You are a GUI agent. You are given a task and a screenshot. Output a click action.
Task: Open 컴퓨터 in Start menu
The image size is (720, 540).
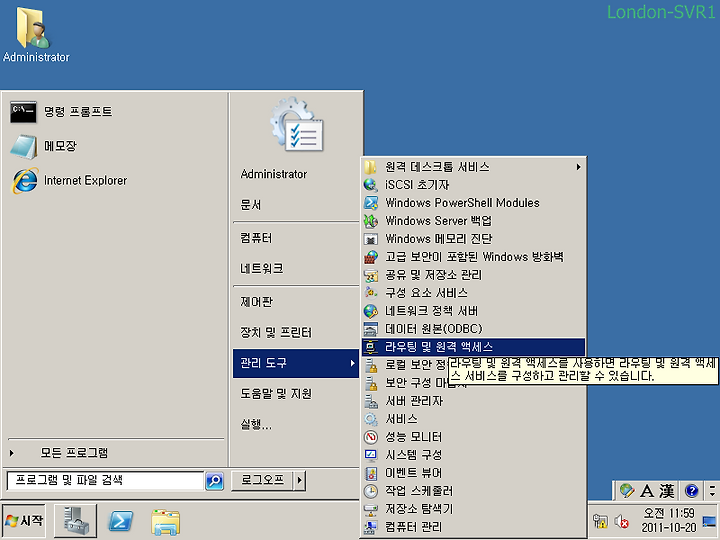click(x=256, y=238)
